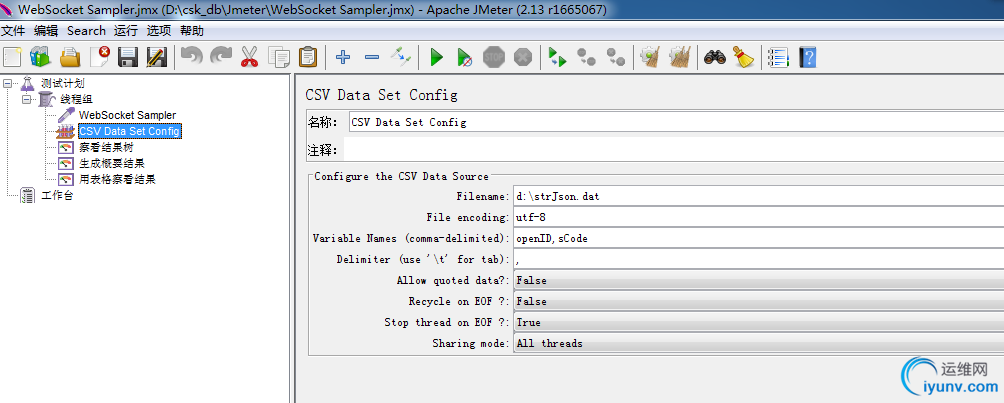
Task: Click the Copy icon
Action: pos(279,57)
